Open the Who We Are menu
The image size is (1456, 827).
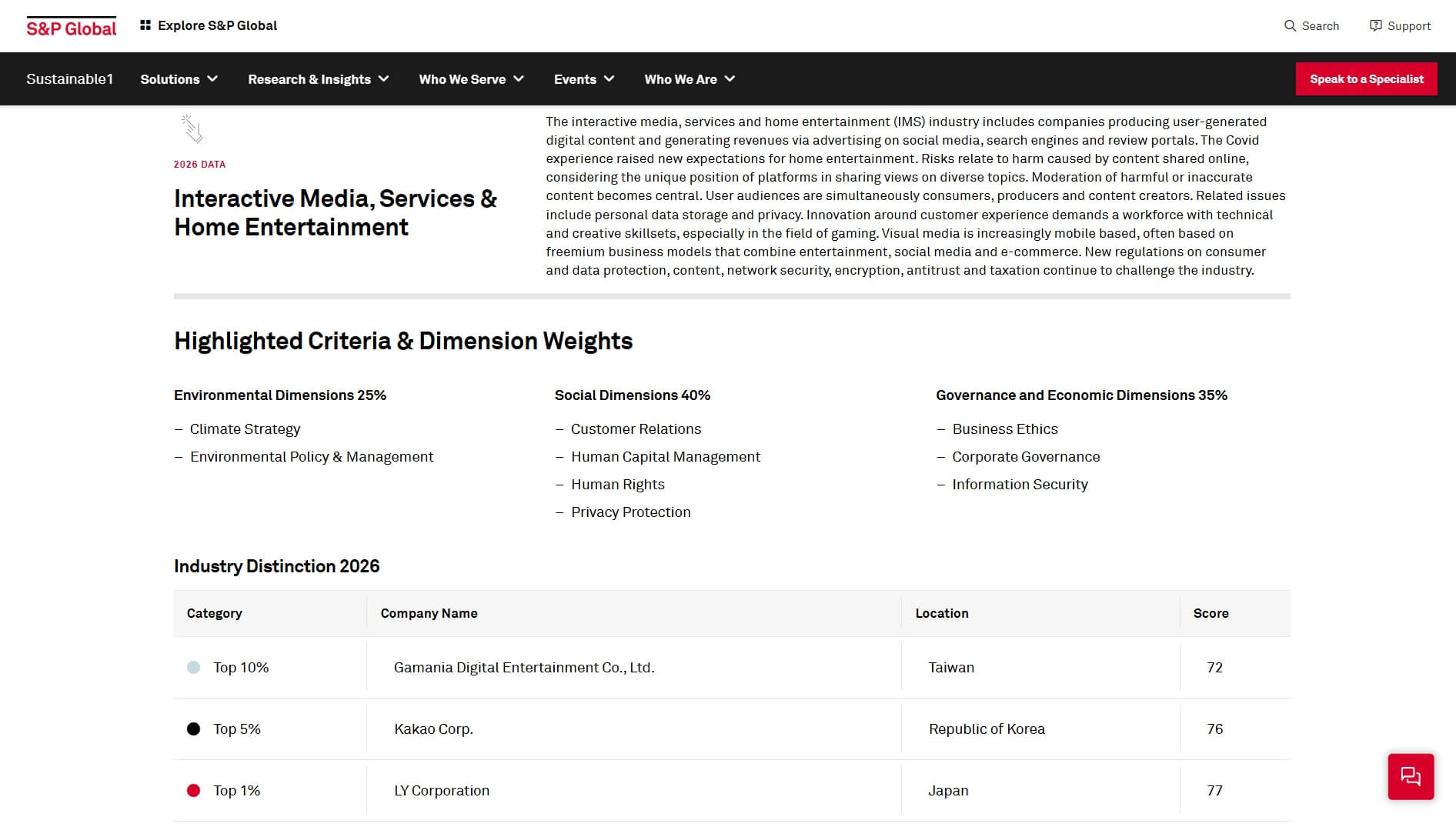(x=689, y=79)
